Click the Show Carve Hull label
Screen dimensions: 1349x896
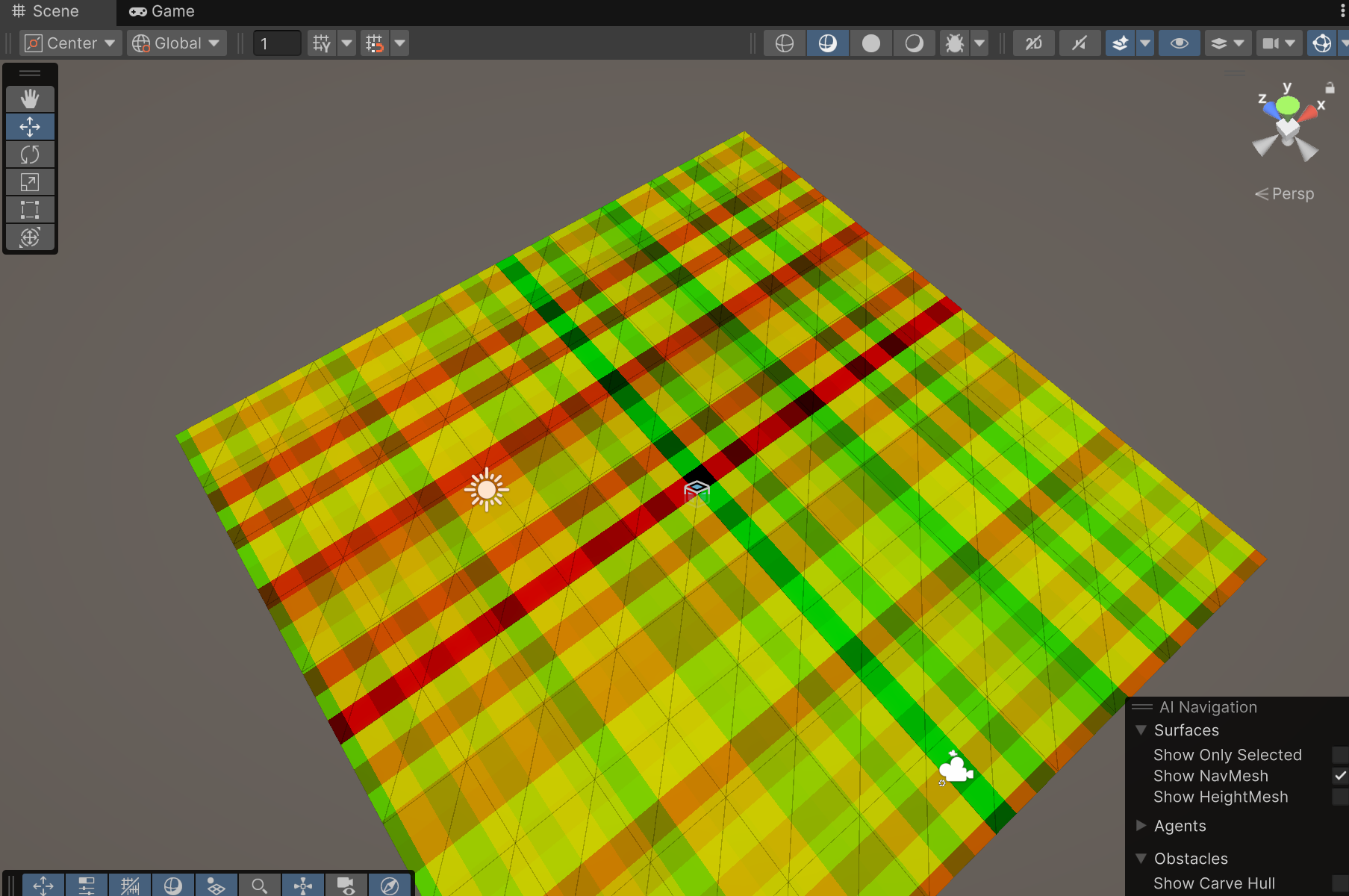tap(1214, 883)
